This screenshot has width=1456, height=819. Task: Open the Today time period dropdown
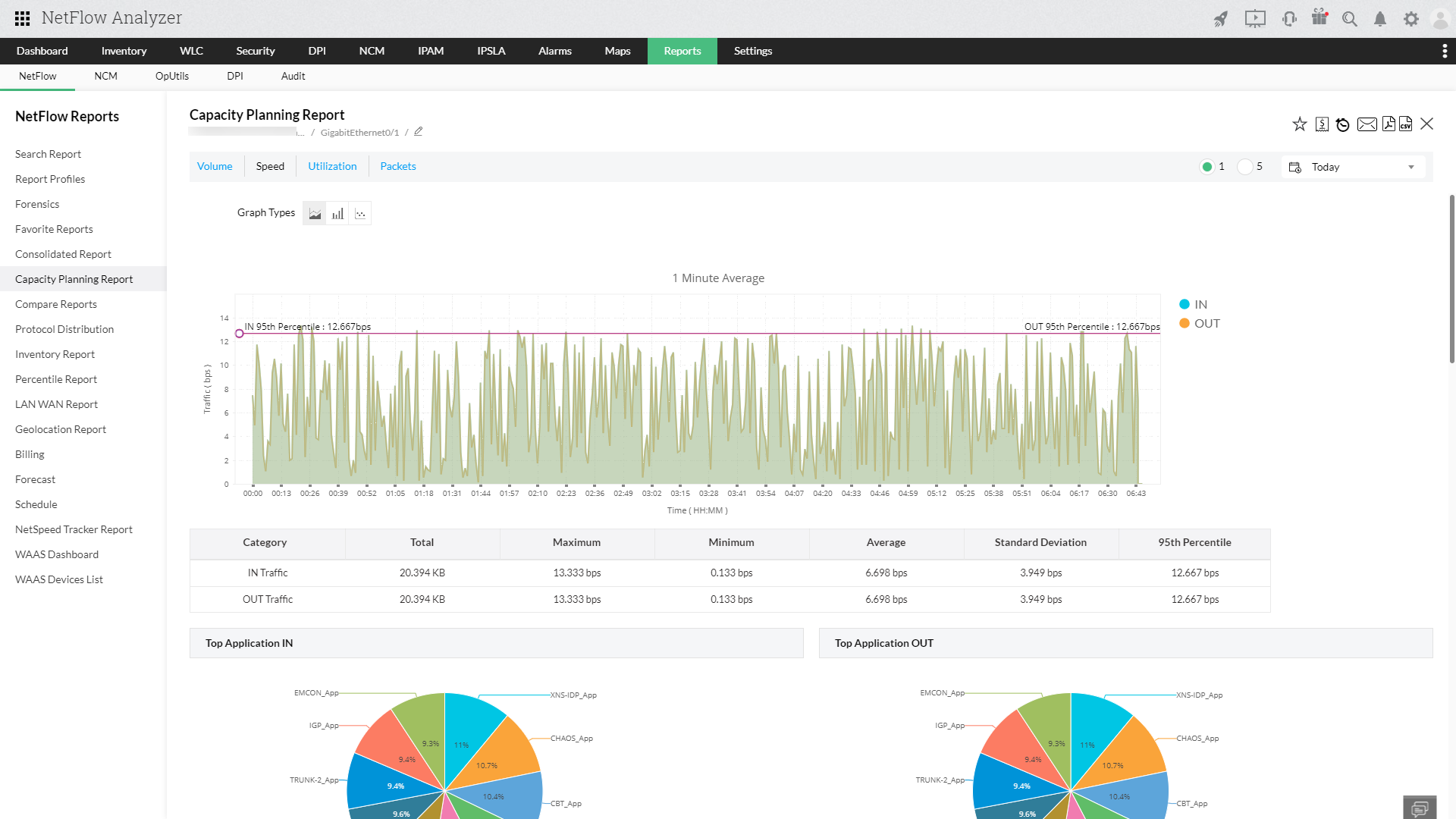pos(1353,166)
